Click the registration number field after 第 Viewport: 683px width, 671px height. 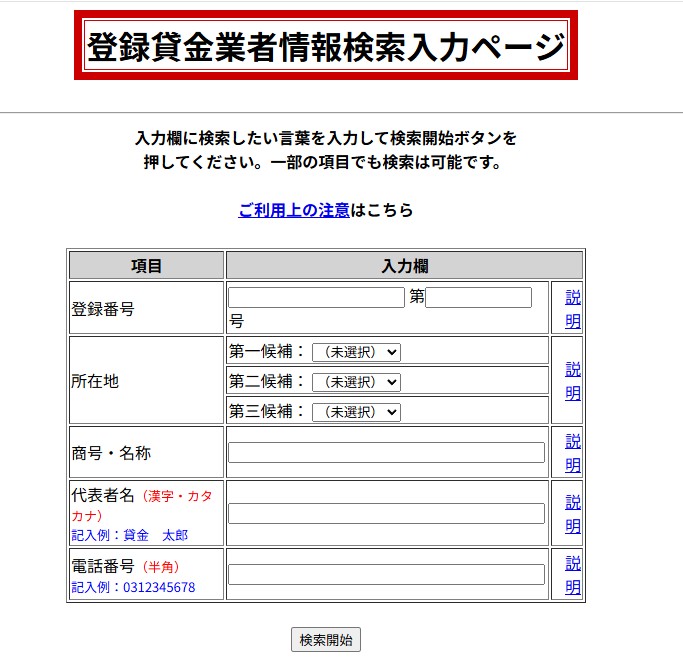click(478, 298)
